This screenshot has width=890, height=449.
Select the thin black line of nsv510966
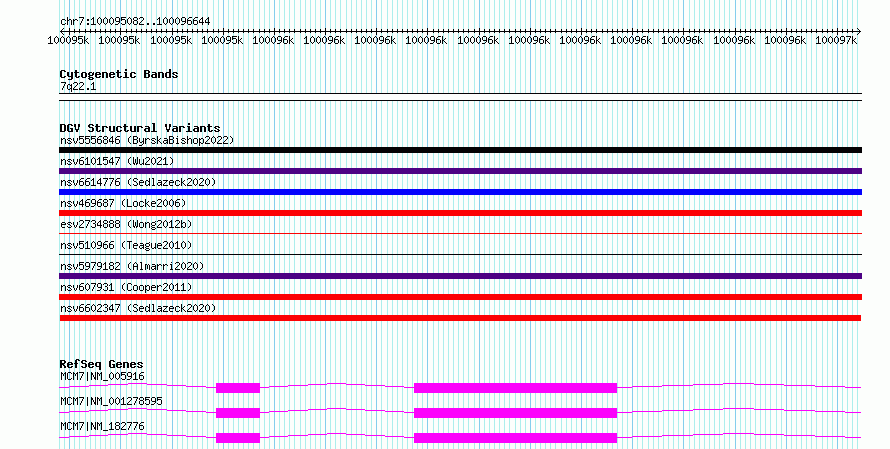(460, 254)
